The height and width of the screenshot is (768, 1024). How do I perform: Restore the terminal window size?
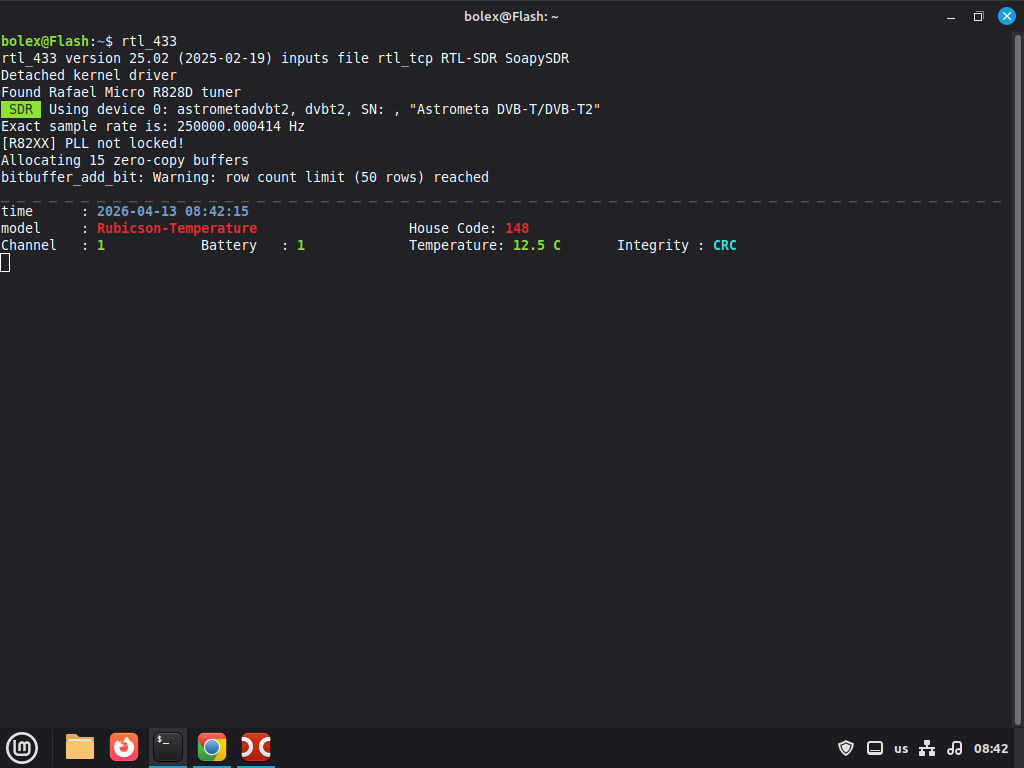coord(978,16)
